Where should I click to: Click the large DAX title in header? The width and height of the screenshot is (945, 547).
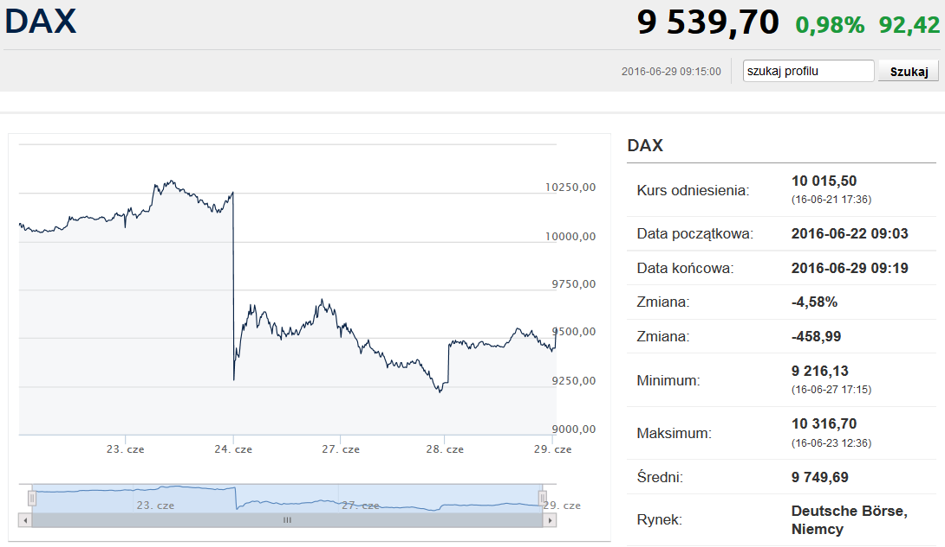tap(41, 22)
